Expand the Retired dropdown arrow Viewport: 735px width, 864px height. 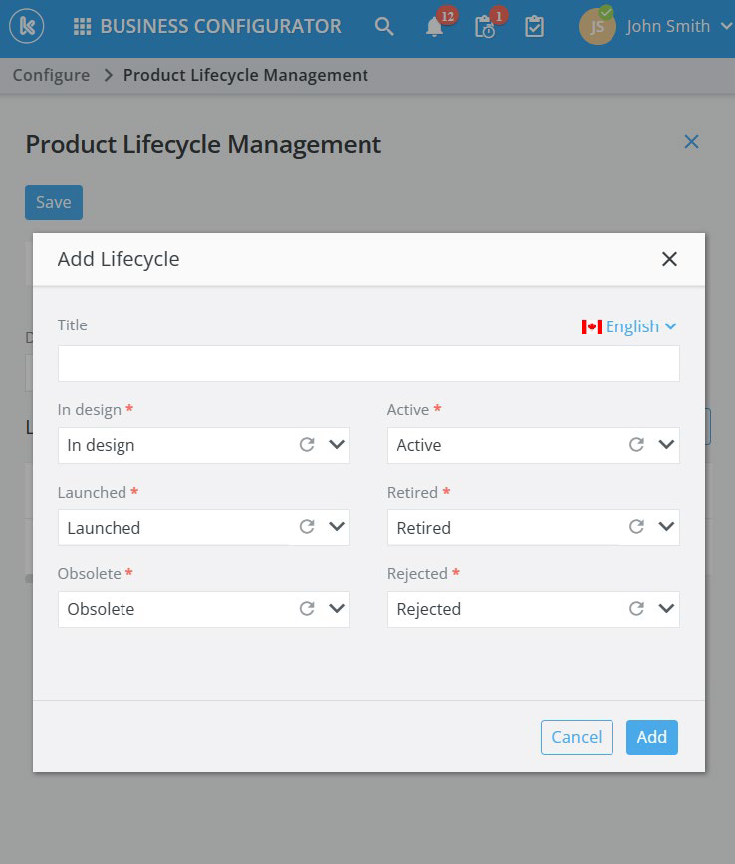pos(666,527)
